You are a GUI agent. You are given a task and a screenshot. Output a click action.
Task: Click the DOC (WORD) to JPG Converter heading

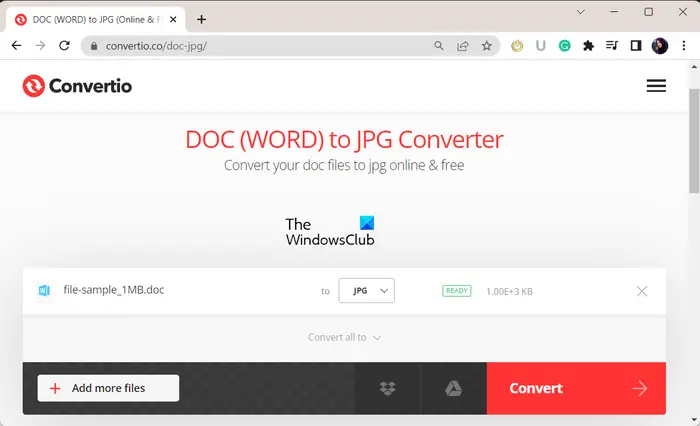click(x=344, y=139)
